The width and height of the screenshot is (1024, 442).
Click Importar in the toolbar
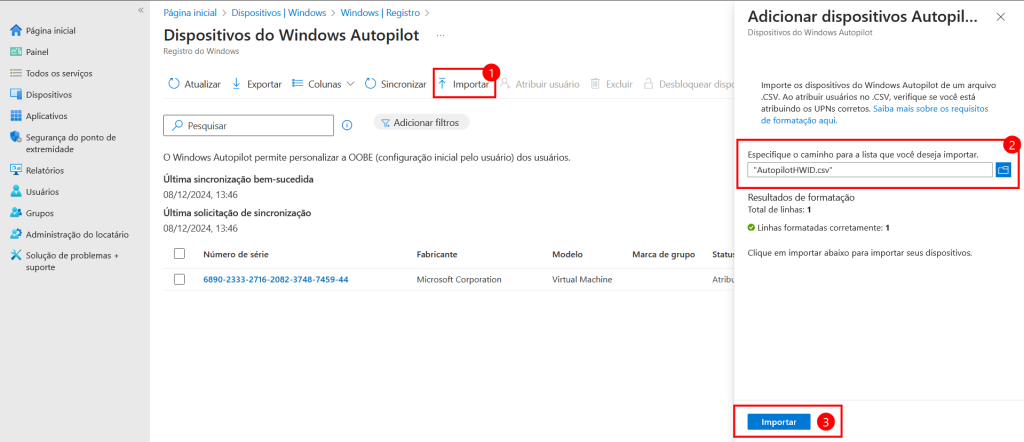464,84
